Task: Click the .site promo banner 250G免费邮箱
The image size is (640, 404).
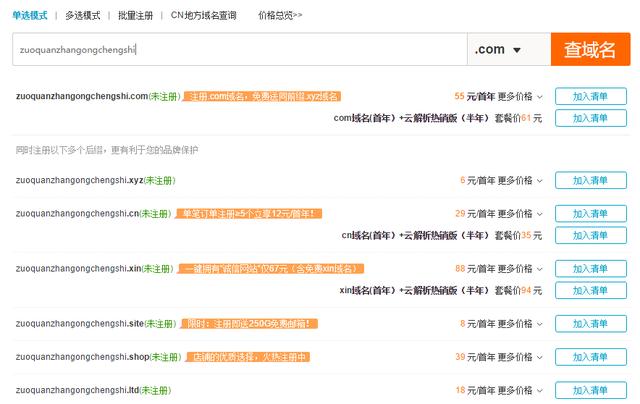Action: (249, 324)
